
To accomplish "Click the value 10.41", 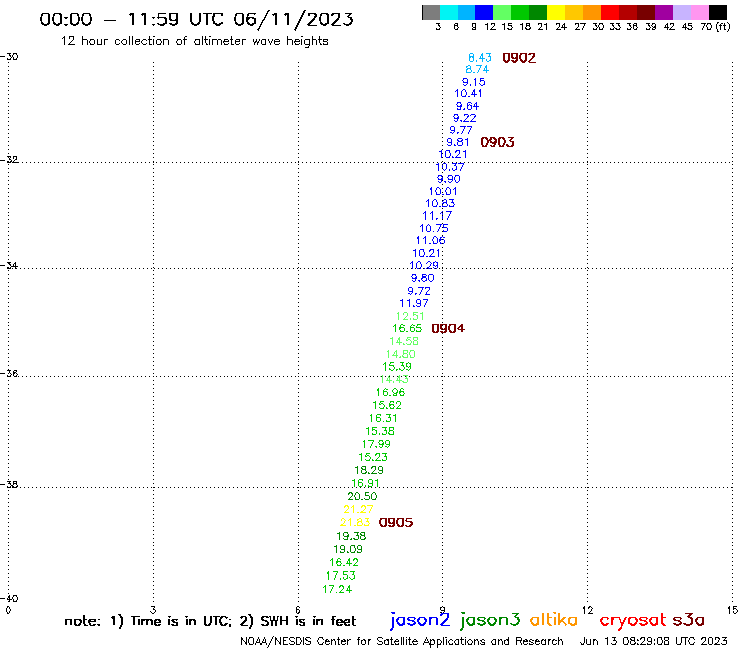I will pyautogui.click(x=468, y=93).
